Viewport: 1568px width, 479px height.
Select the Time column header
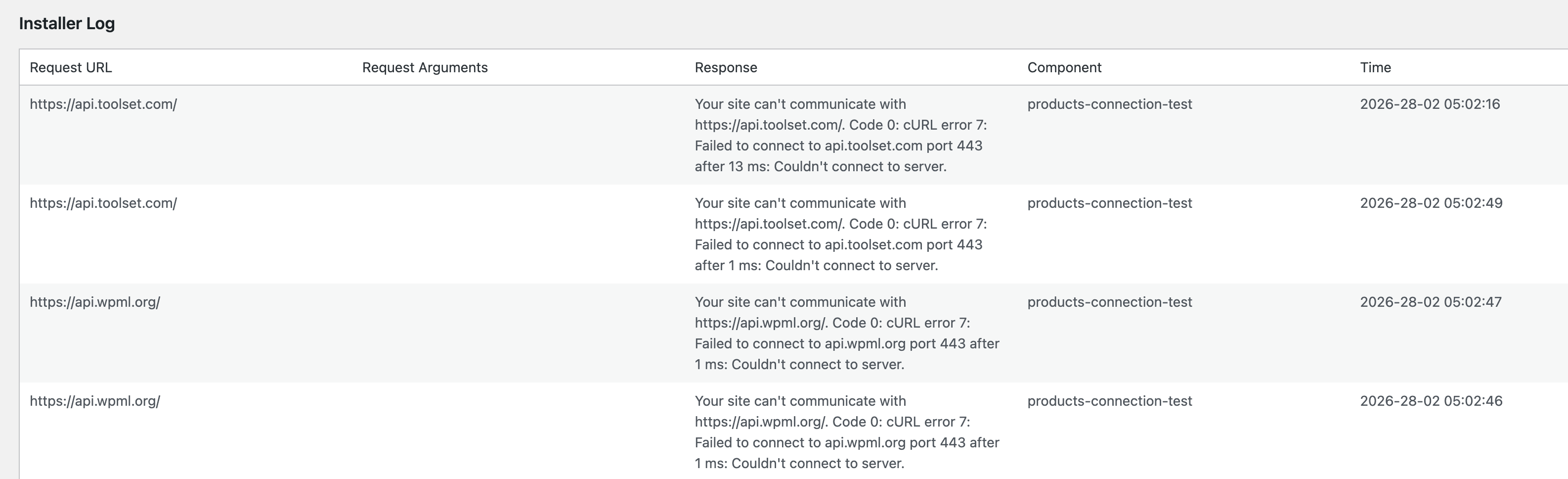tap(1375, 68)
